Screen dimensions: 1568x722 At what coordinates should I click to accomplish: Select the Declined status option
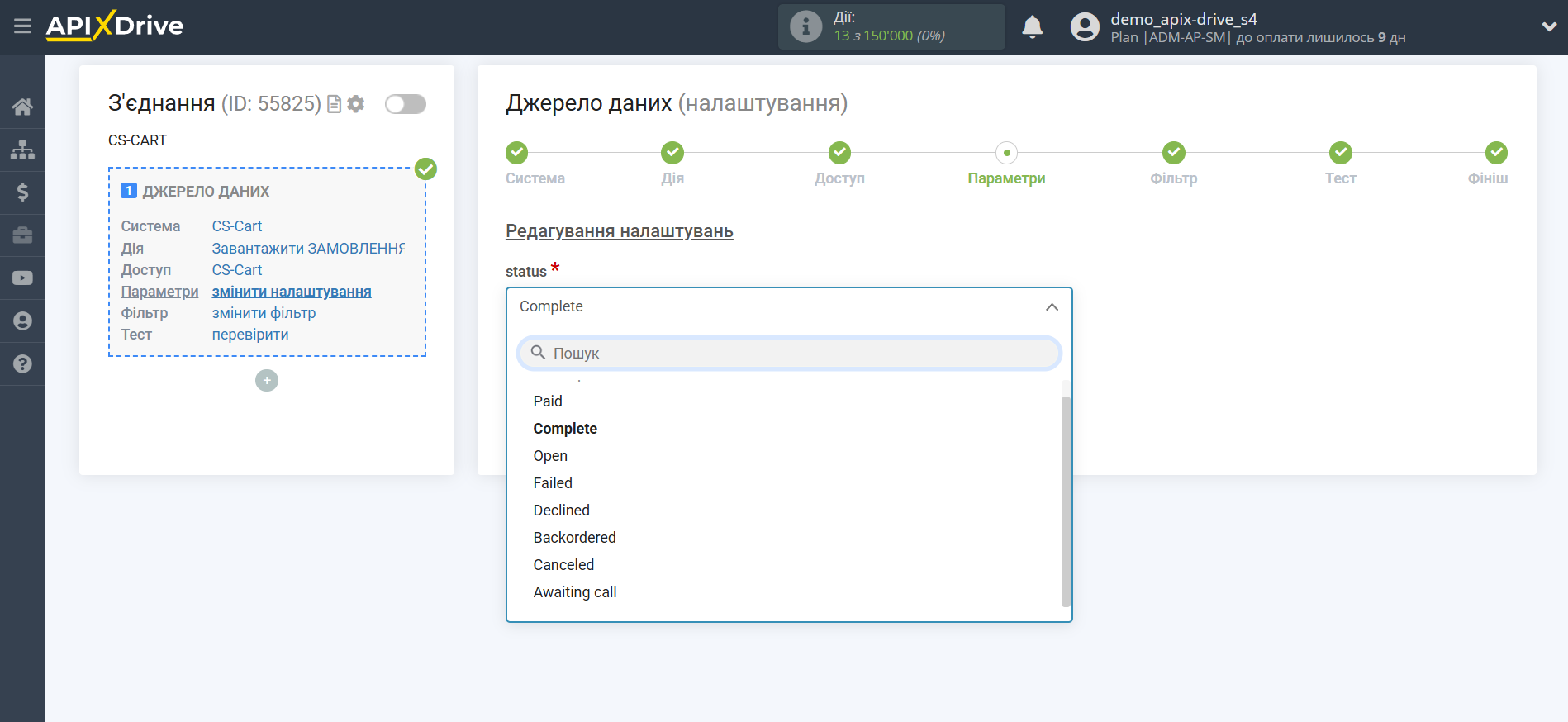click(x=562, y=511)
